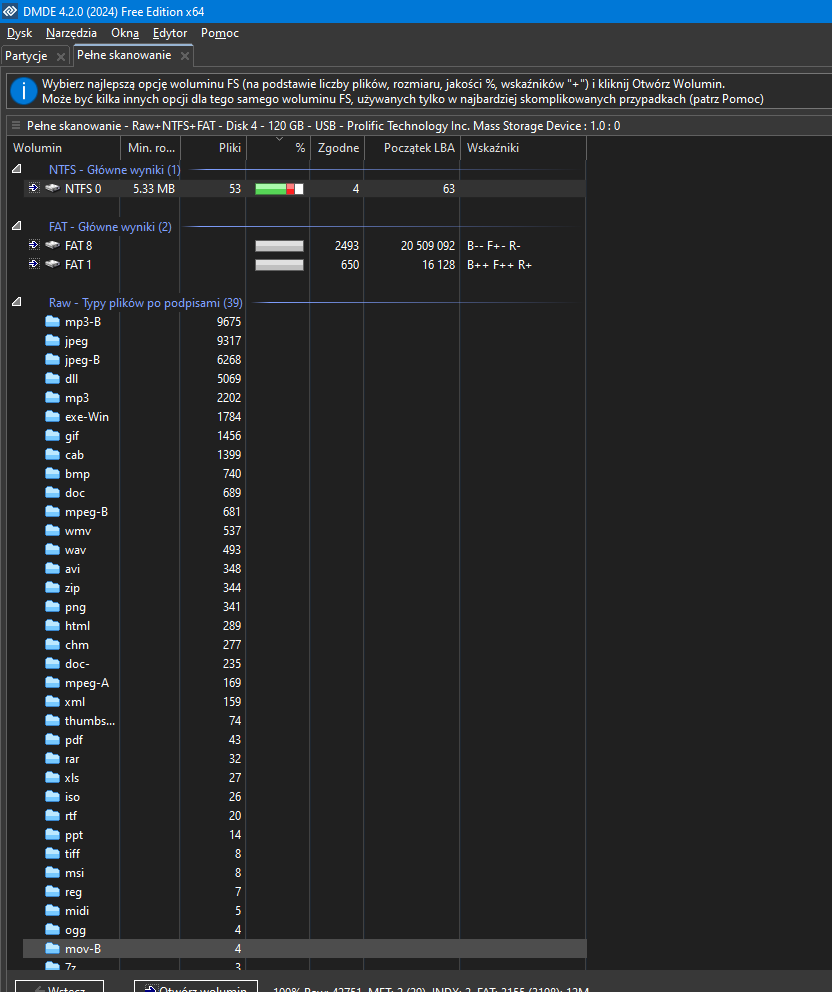Viewport: 832px width, 992px height.
Task: Select the FAT 8 volume name
Action: (x=78, y=245)
